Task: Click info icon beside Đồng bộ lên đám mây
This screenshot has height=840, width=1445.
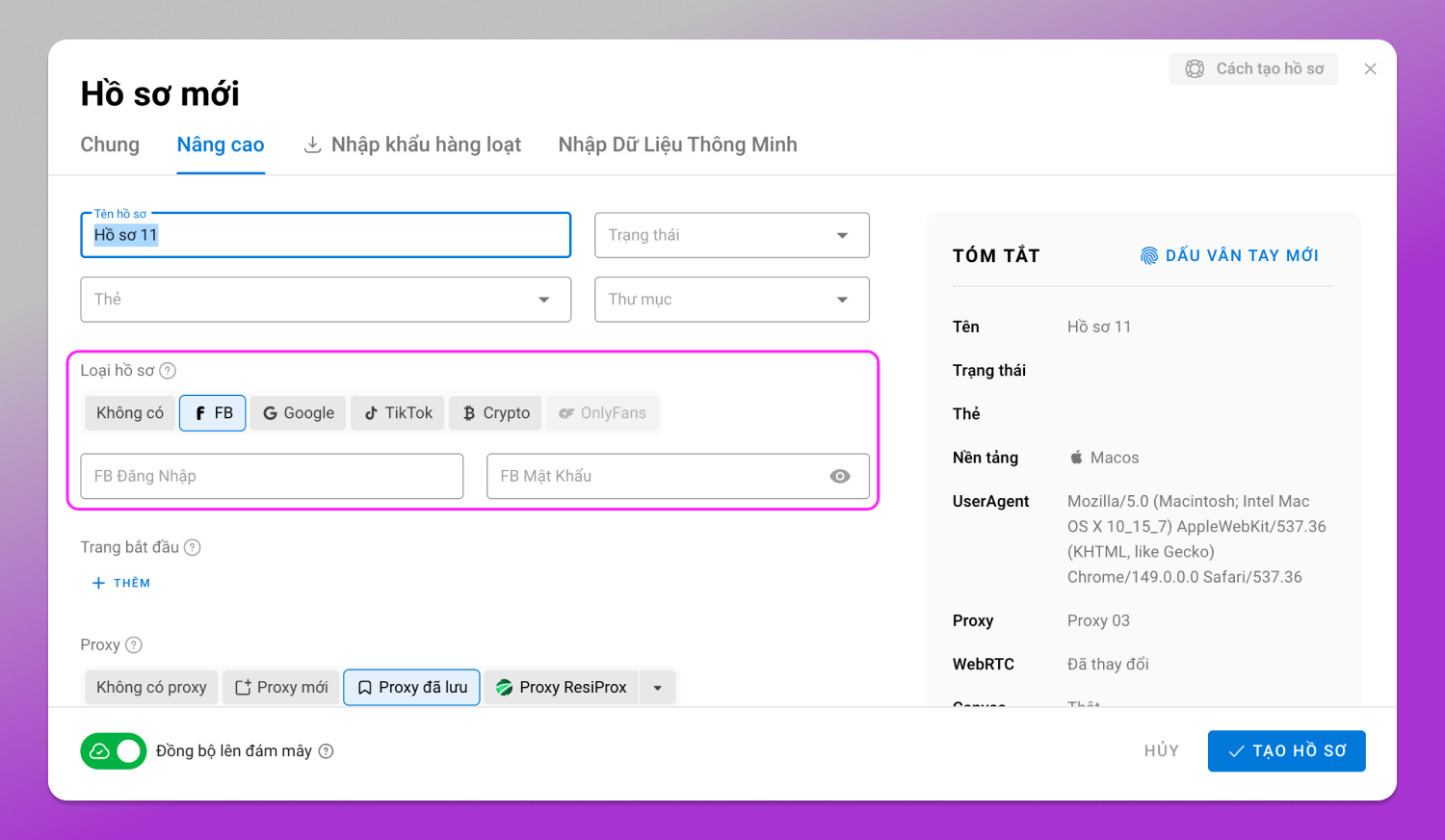Action: click(327, 751)
